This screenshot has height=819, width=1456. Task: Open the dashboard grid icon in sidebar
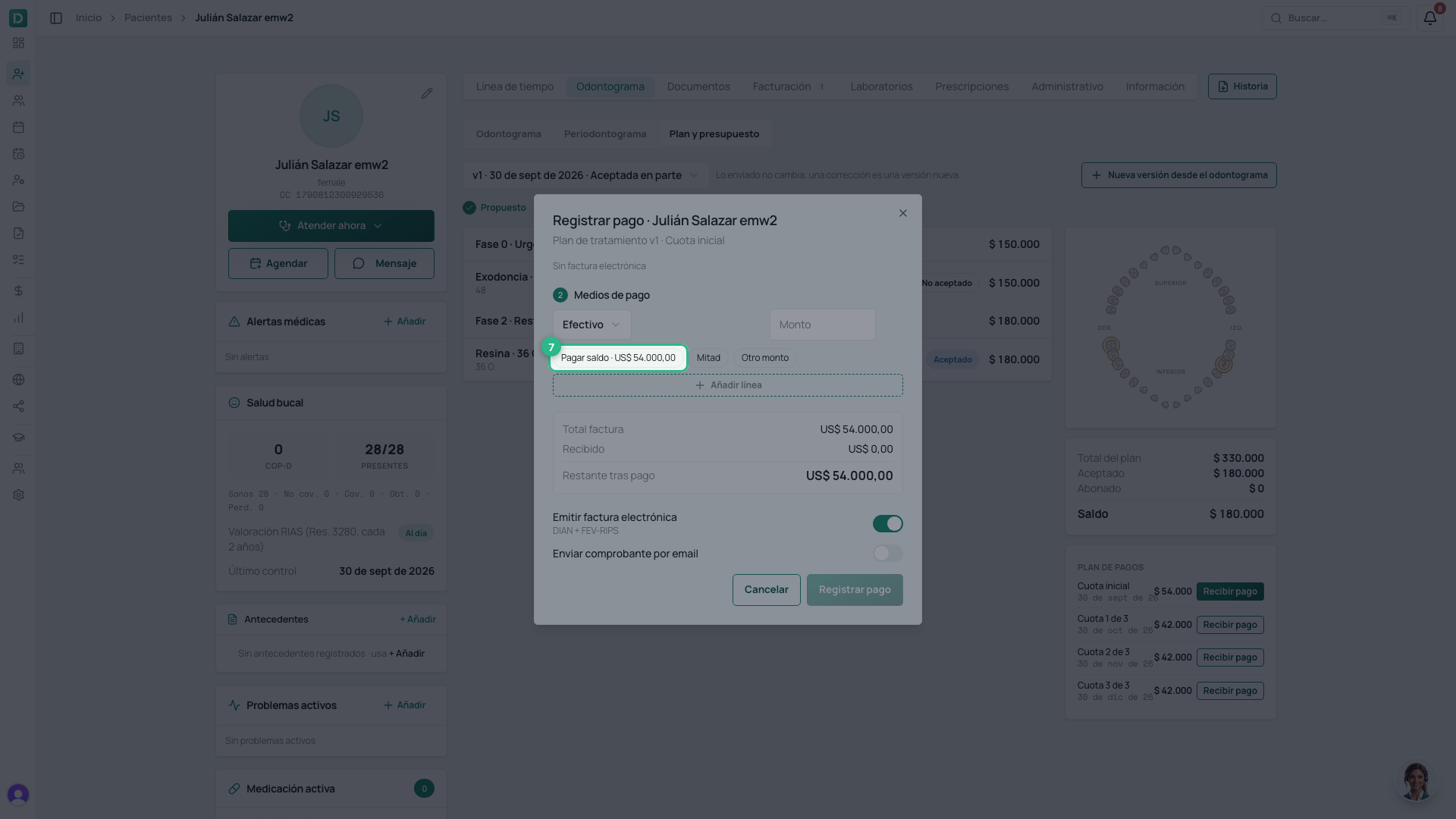(18, 43)
